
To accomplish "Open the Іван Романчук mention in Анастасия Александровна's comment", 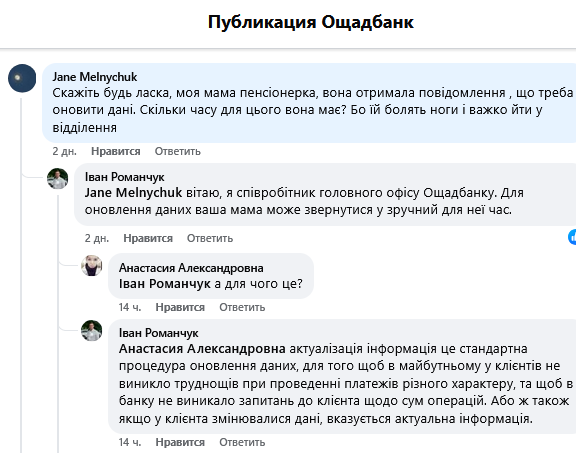I will coord(165,284).
